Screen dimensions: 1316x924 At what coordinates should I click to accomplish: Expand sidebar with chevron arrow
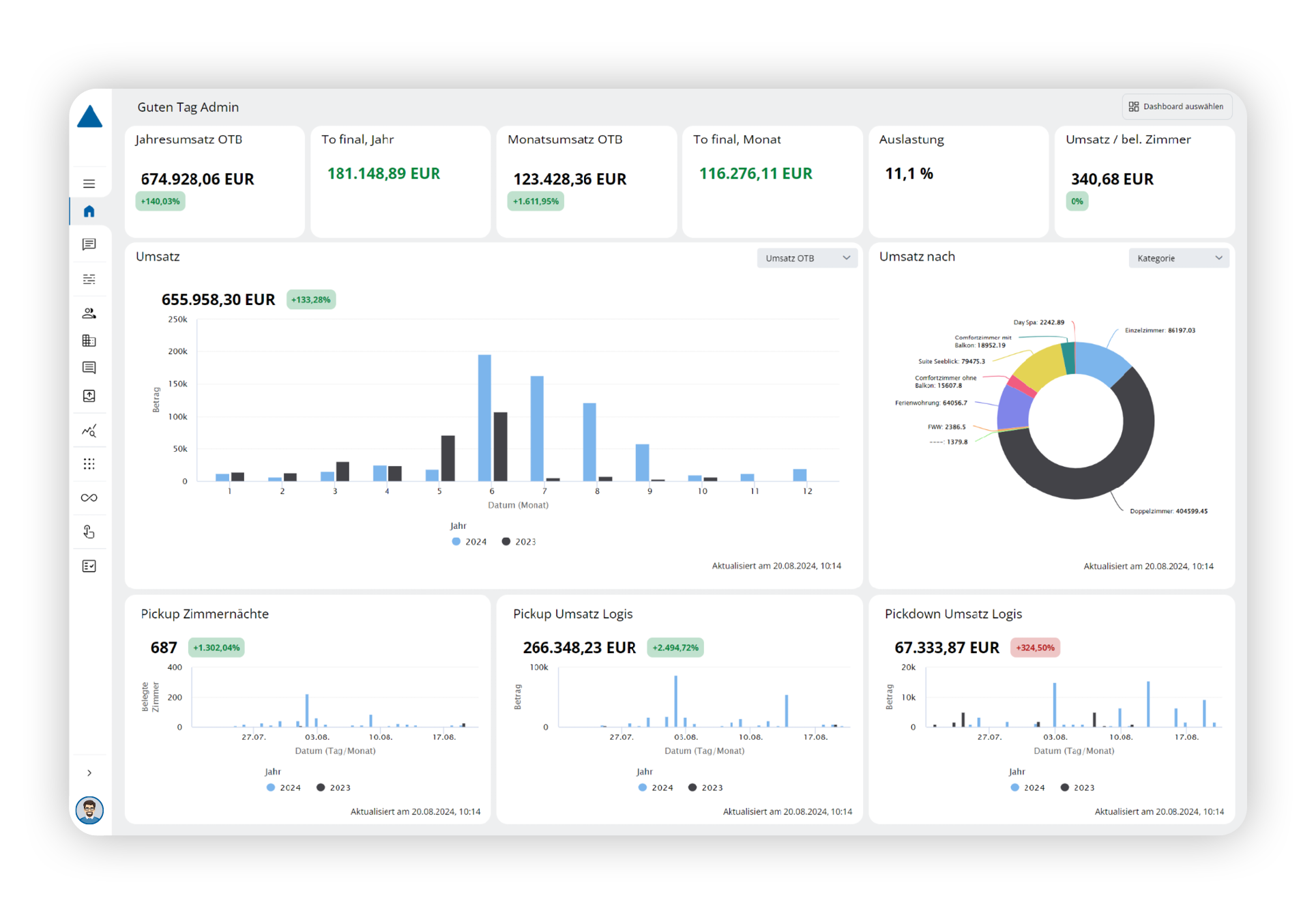click(89, 773)
